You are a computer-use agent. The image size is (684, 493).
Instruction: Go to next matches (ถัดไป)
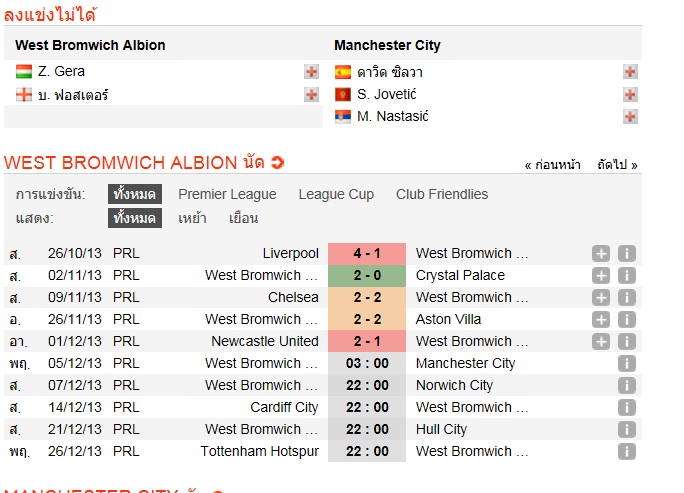pyautogui.click(x=617, y=165)
